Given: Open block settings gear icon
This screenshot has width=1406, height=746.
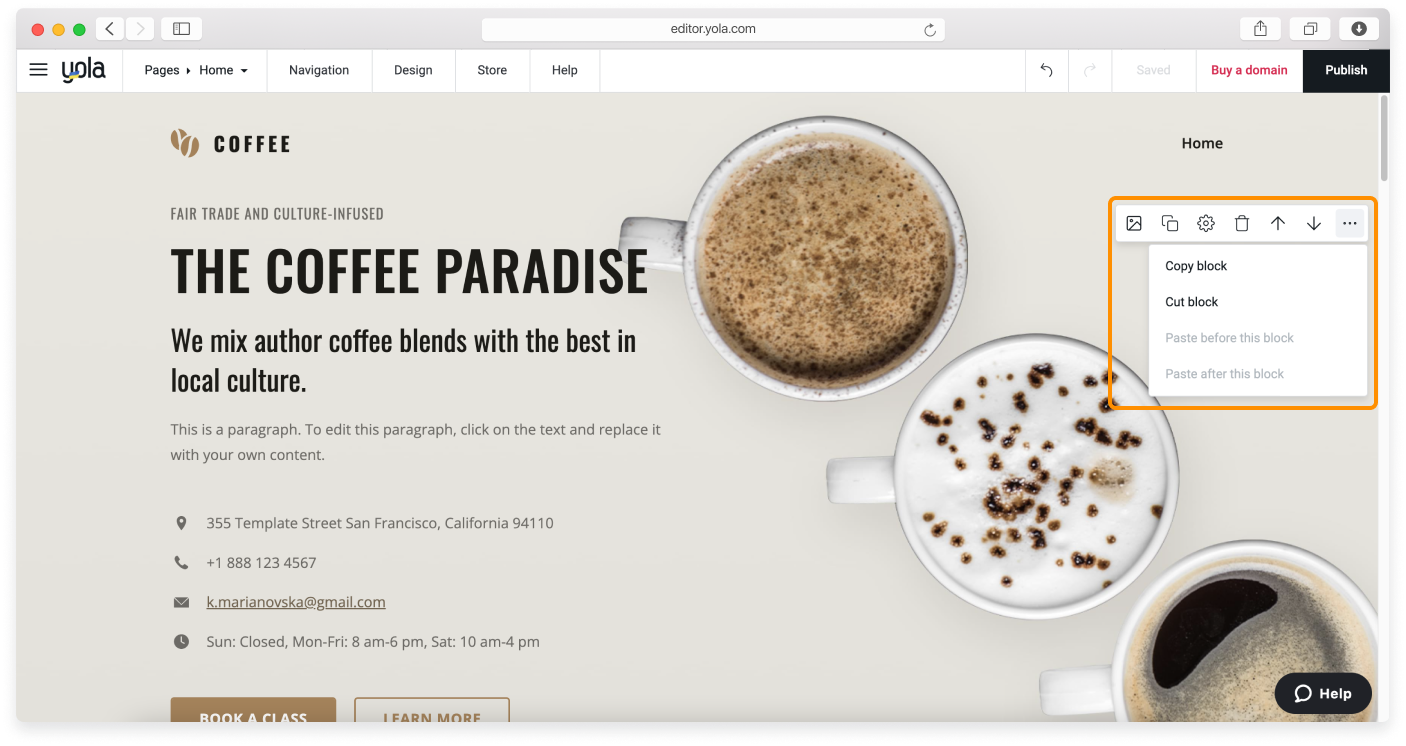Looking at the screenshot, I should pyautogui.click(x=1206, y=223).
